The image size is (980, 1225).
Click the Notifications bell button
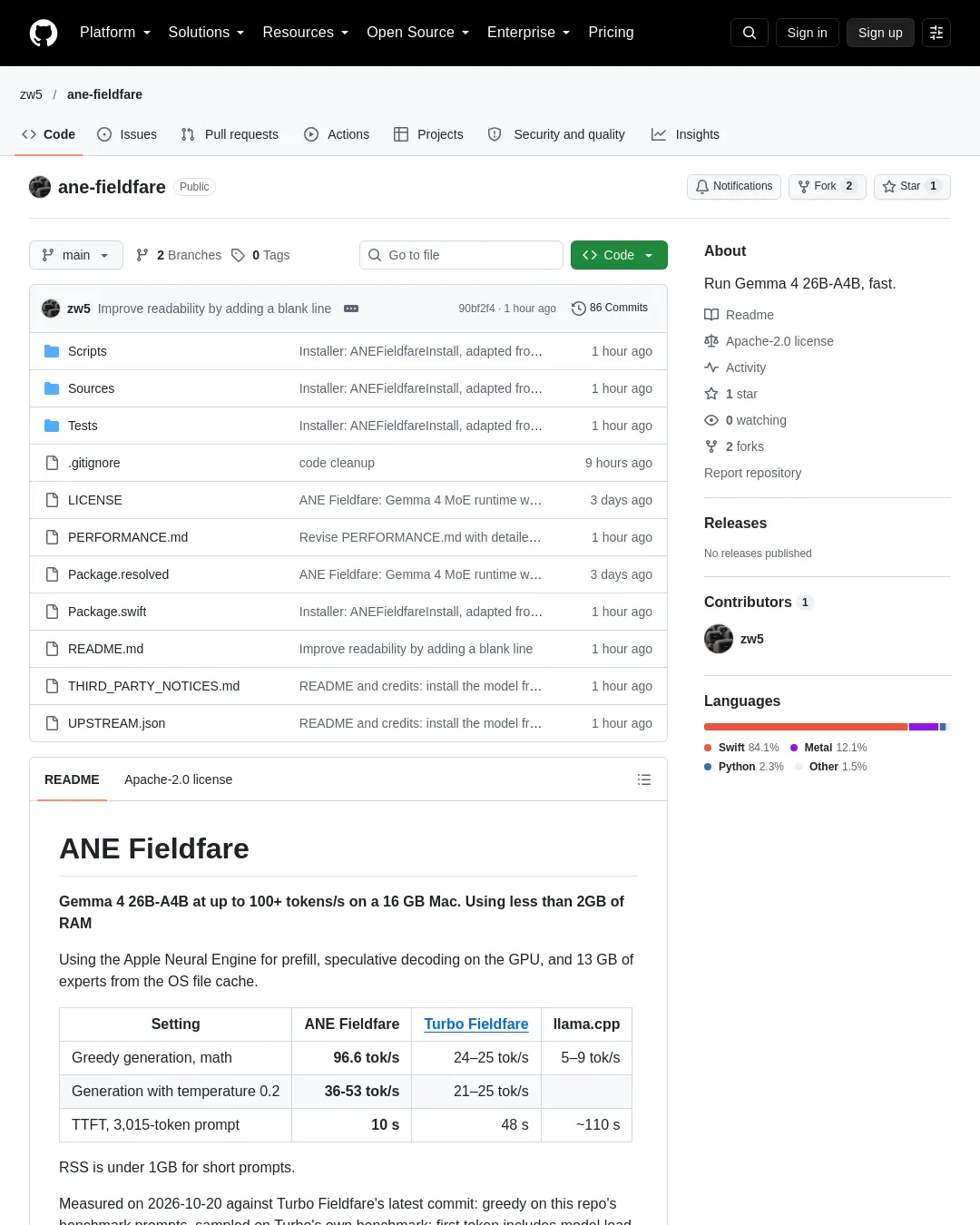point(734,186)
